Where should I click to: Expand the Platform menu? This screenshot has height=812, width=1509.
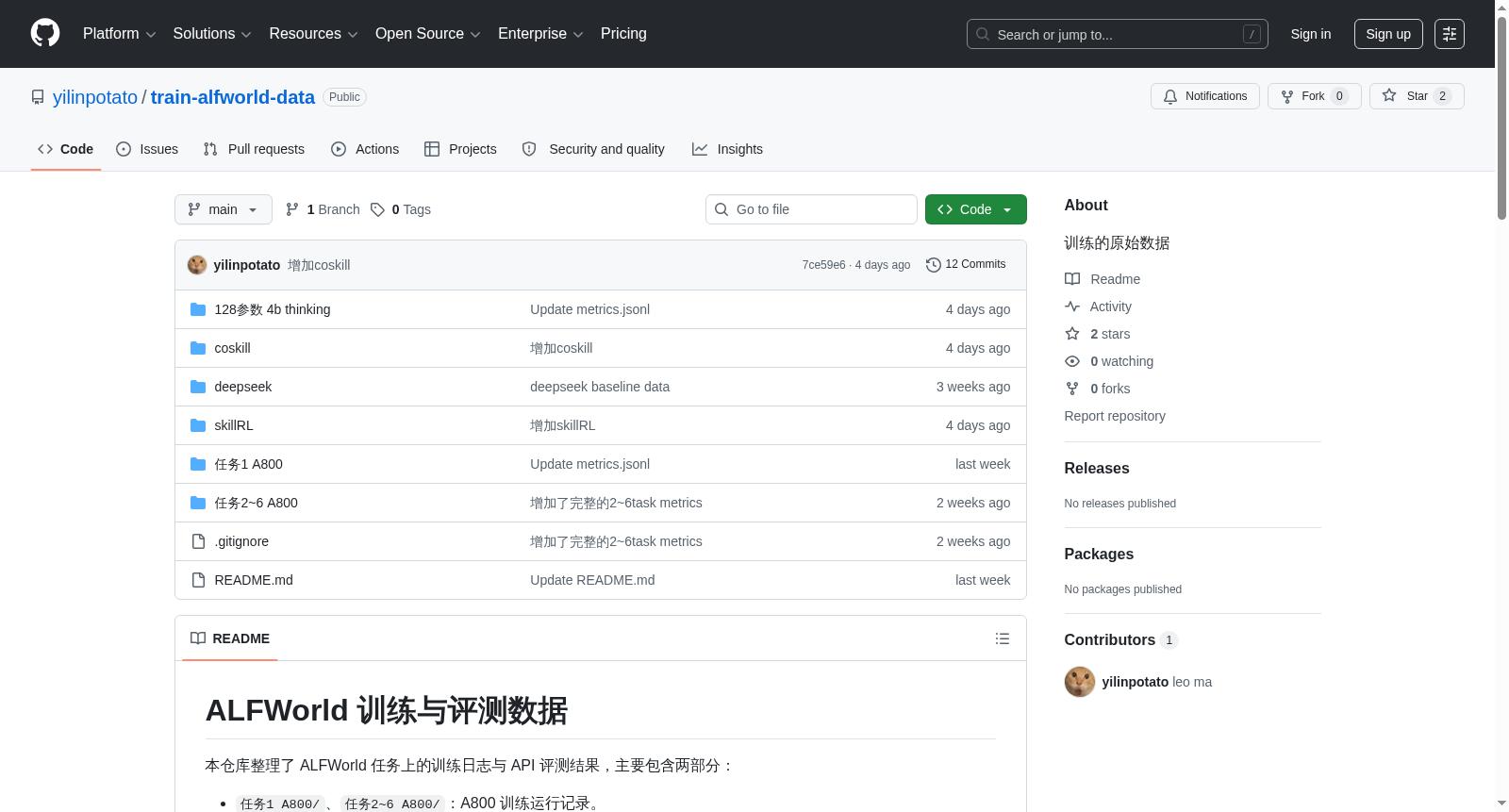click(119, 34)
